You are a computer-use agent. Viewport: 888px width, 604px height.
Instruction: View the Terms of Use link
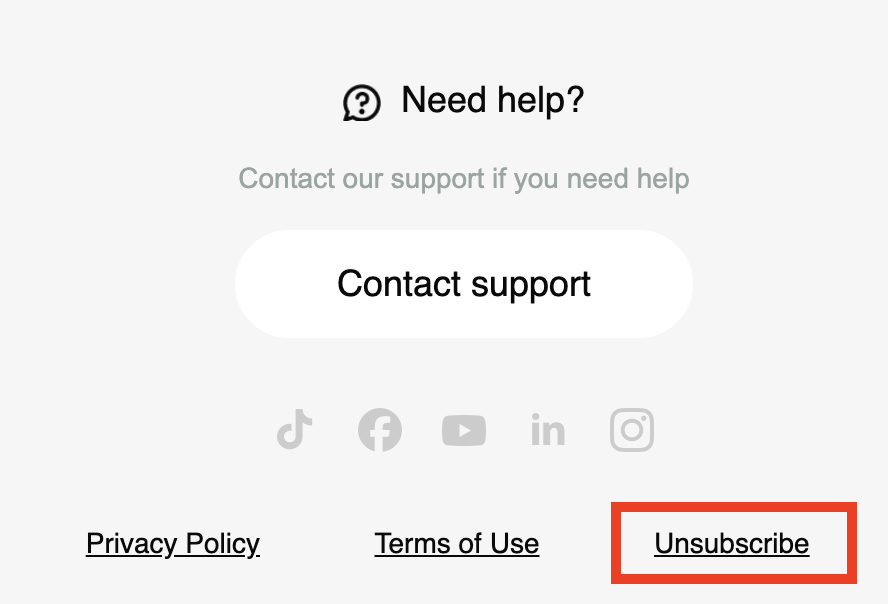coord(457,544)
